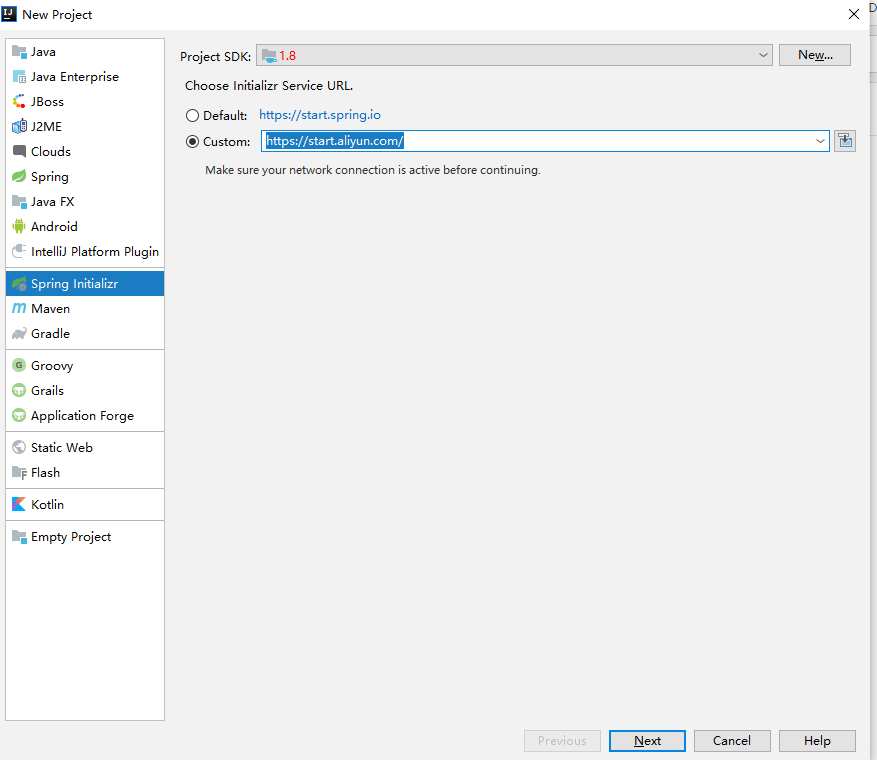Screen dimensions: 877x760
Task: Click New... to add an SDK
Action: click(815, 55)
